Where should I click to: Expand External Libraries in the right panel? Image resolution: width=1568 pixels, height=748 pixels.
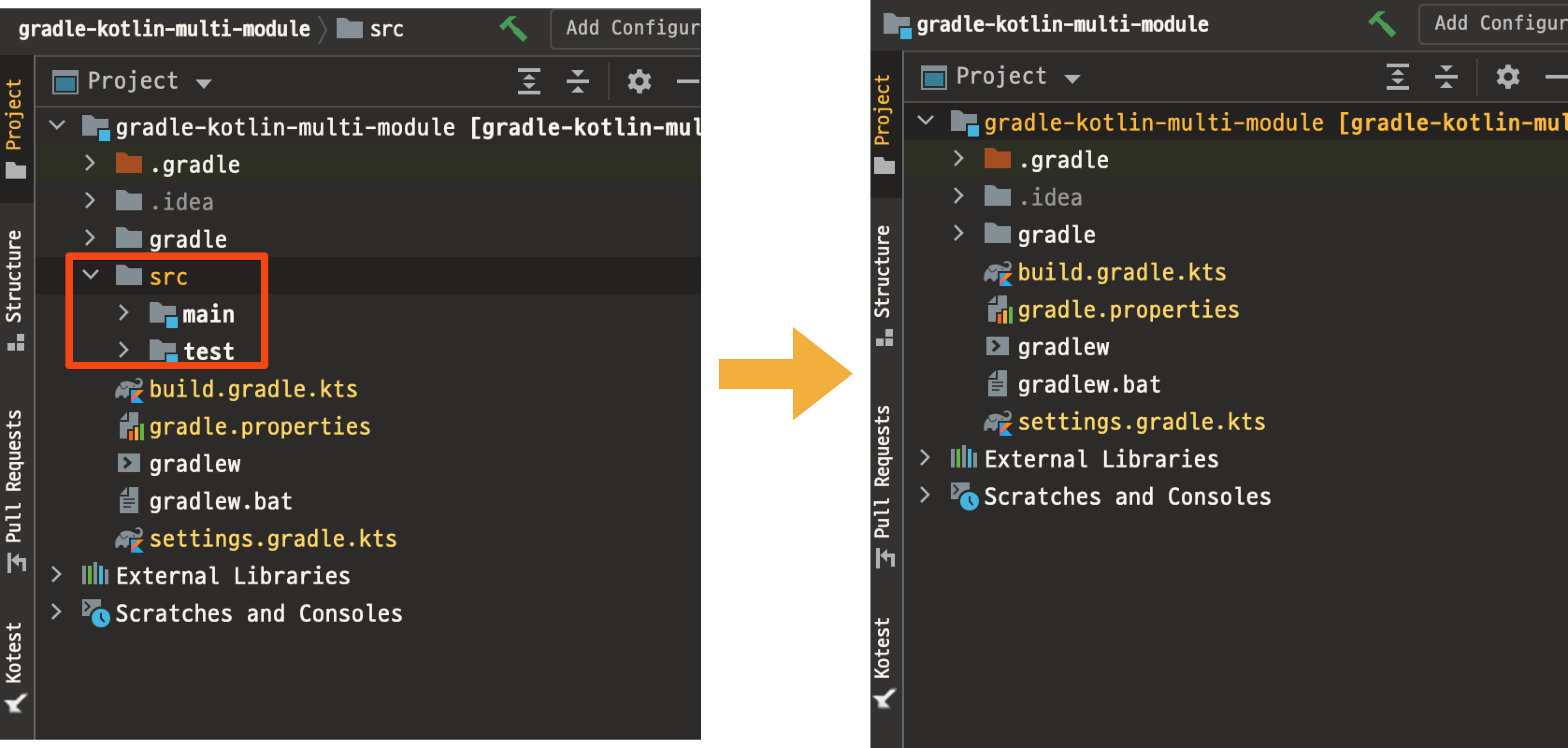click(925, 458)
